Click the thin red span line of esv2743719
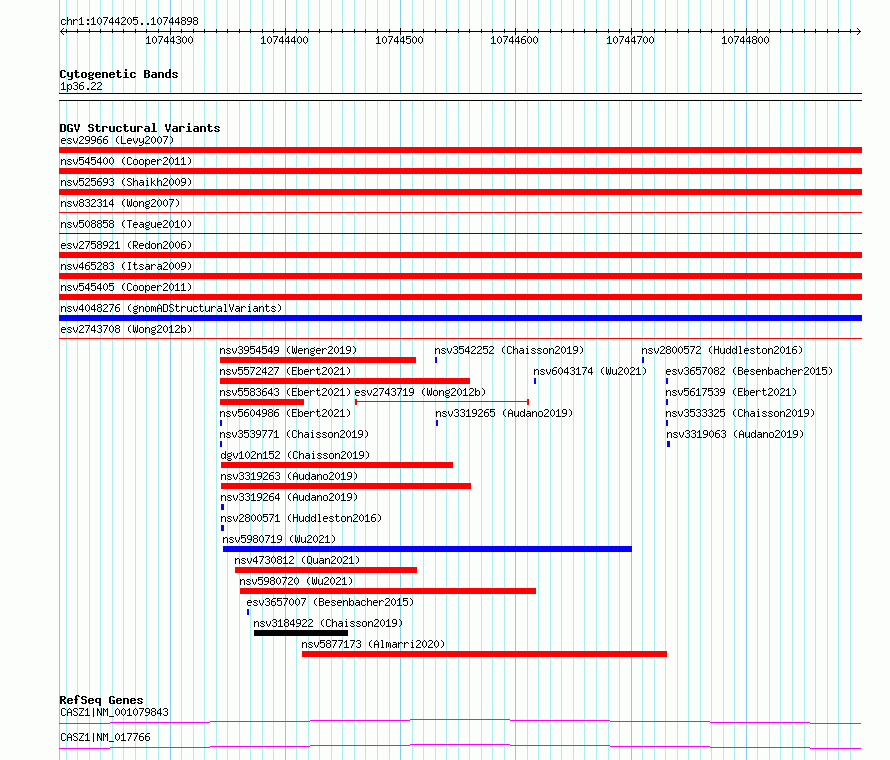Viewport: 890px width, 760px height. pyautogui.click(x=442, y=402)
